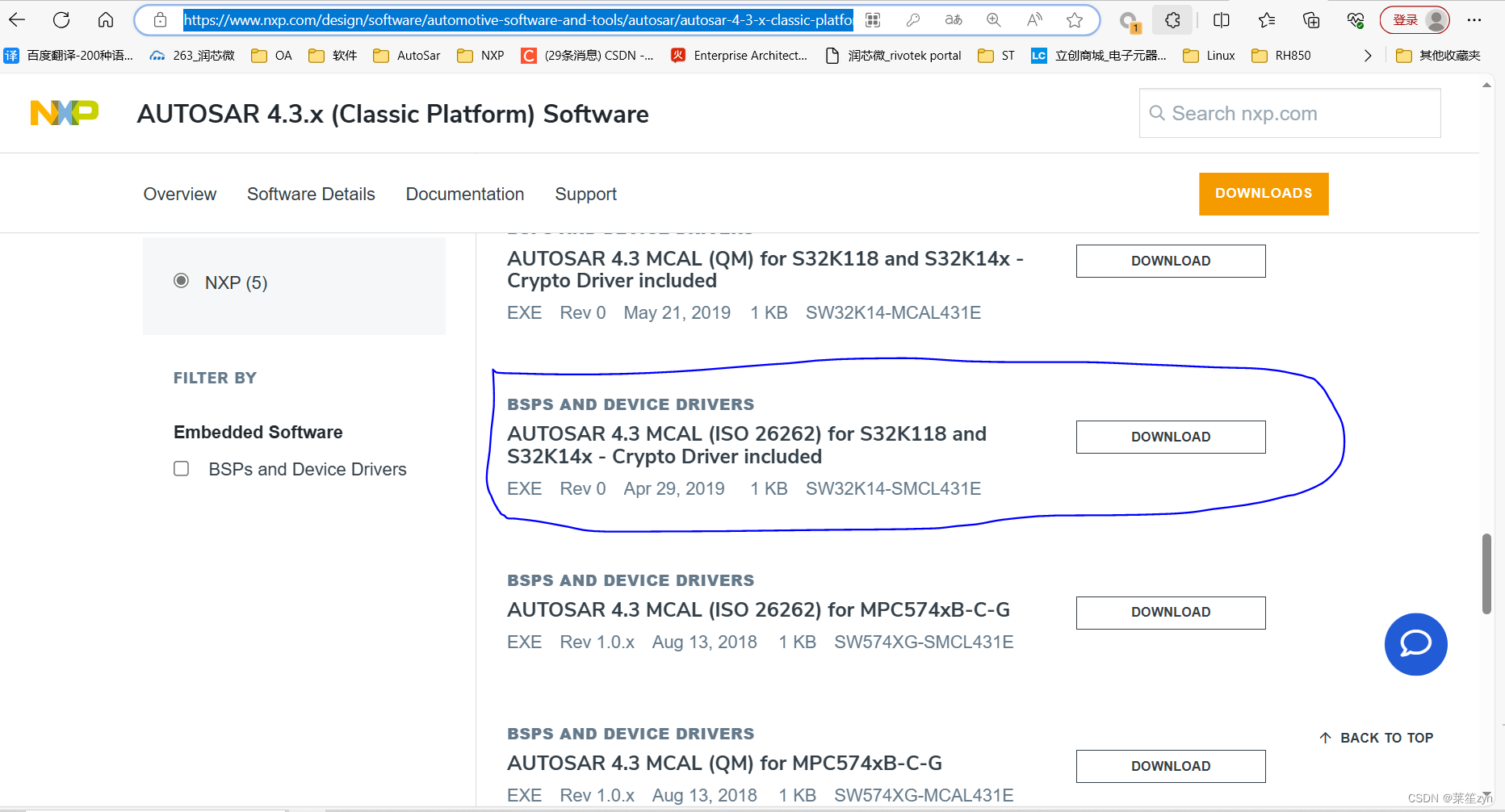Open the Collections icon
The image size is (1505, 812).
[1311, 20]
